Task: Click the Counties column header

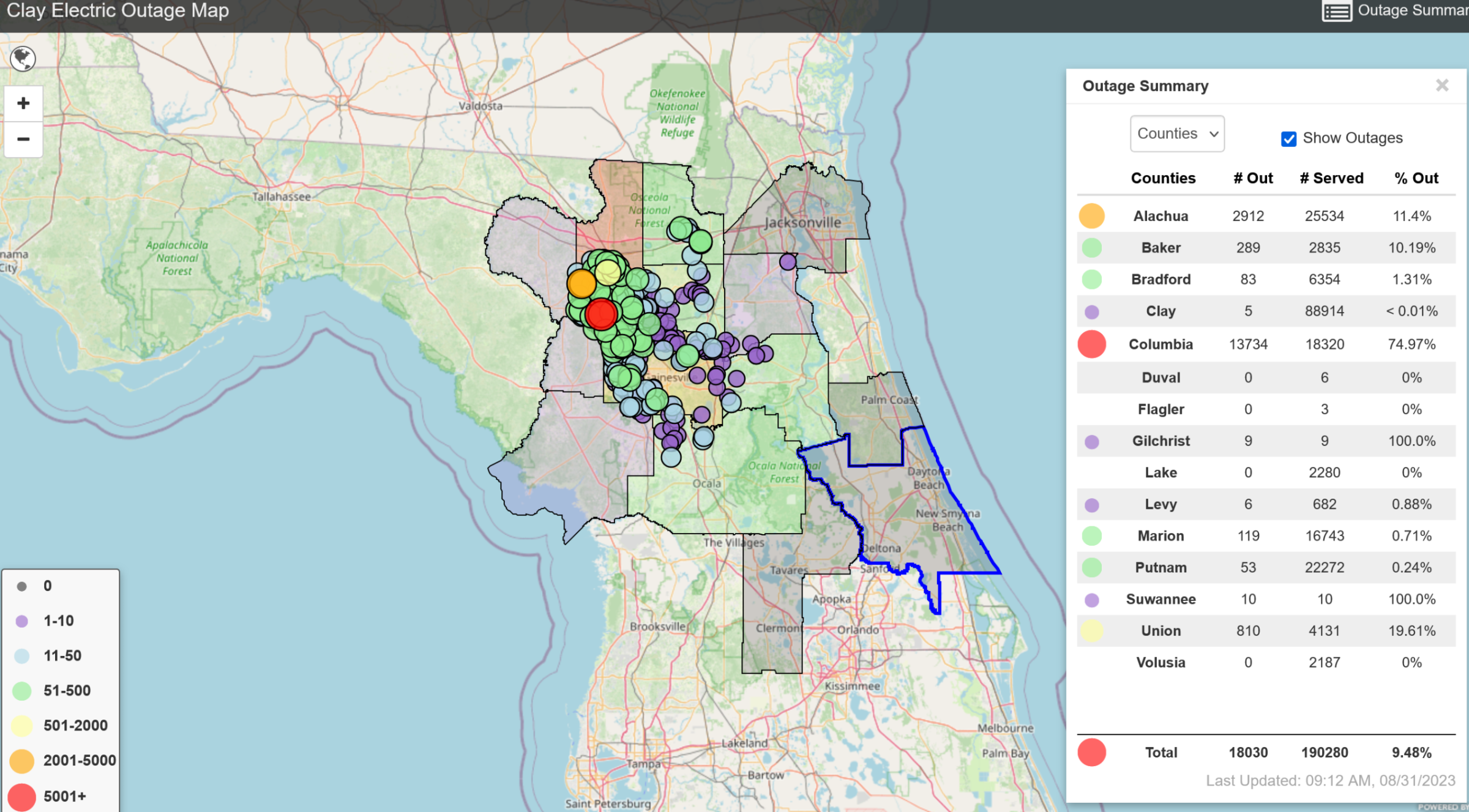Action: point(1163,178)
